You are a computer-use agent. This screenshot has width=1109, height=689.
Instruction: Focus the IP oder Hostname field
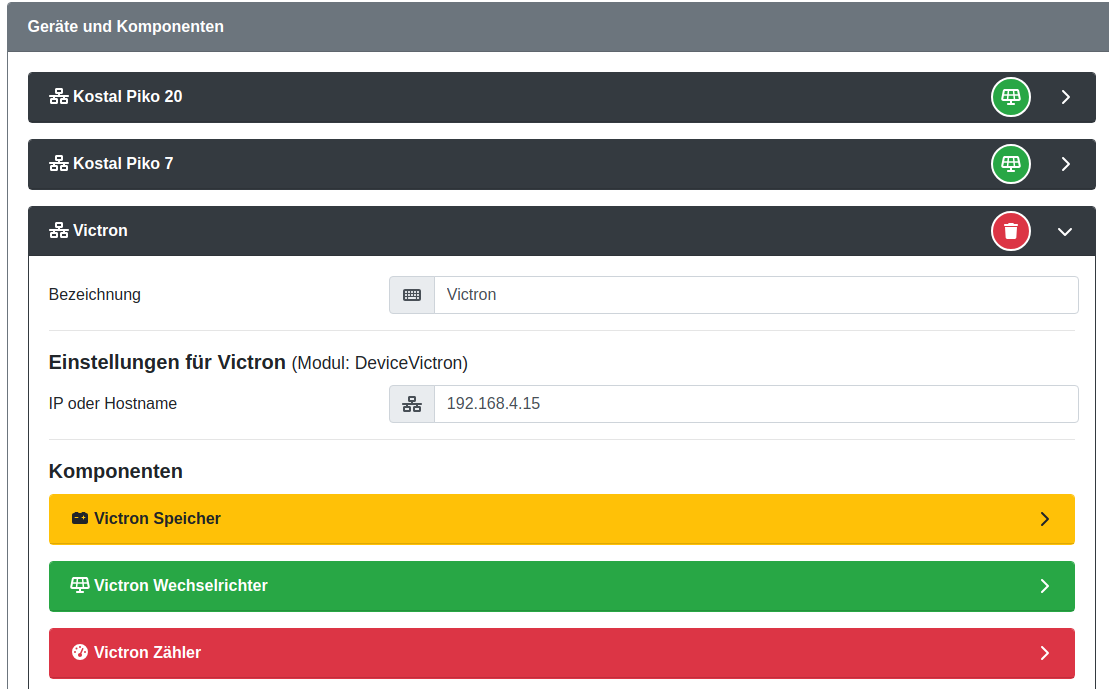[x=756, y=404]
